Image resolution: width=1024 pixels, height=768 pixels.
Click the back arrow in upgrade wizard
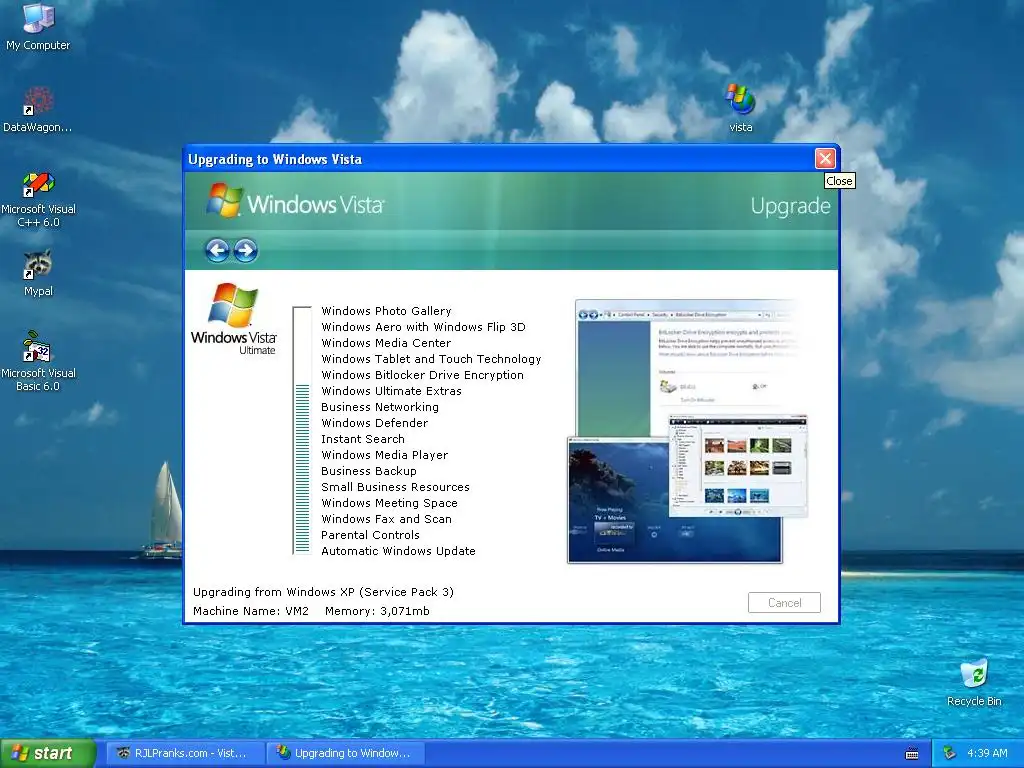(x=217, y=250)
